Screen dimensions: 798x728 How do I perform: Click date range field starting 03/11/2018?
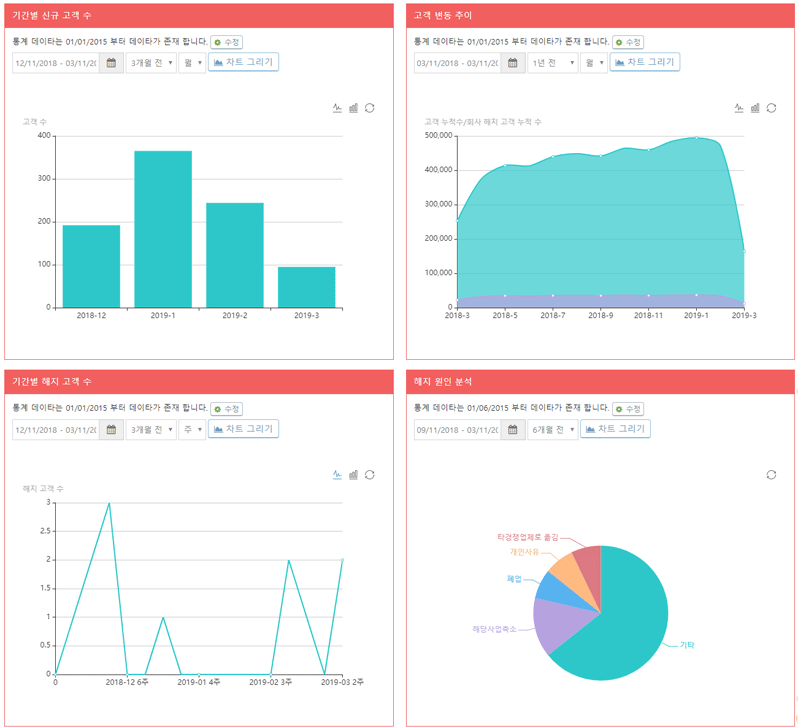click(457, 63)
